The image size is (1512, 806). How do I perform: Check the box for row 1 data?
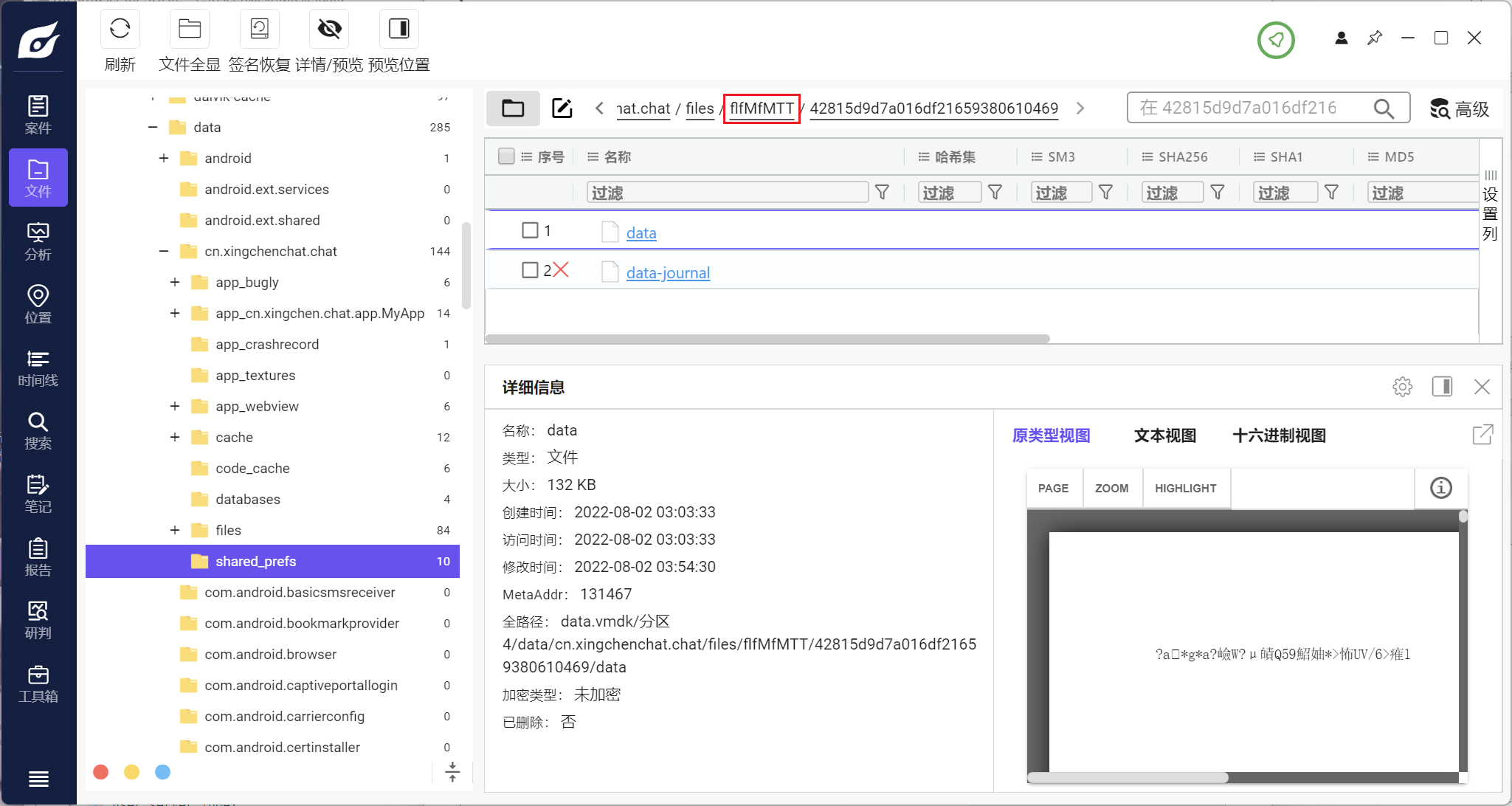click(530, 230)
